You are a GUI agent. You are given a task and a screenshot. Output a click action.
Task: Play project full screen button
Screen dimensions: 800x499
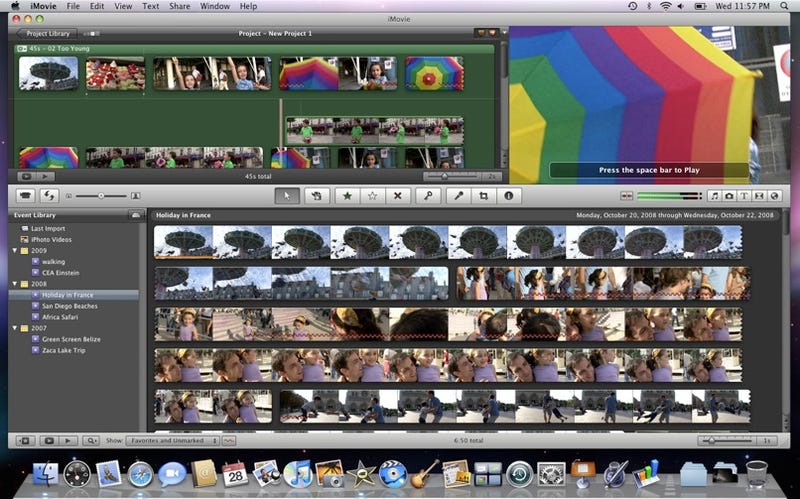(x=27, y=177)
